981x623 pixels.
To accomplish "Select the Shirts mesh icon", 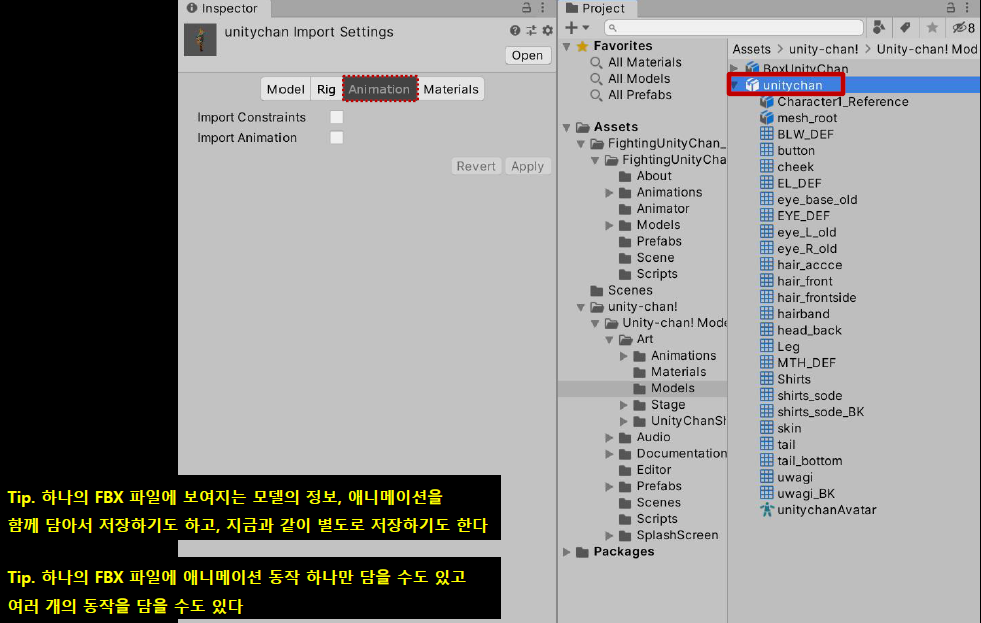I will coord(767,378).
